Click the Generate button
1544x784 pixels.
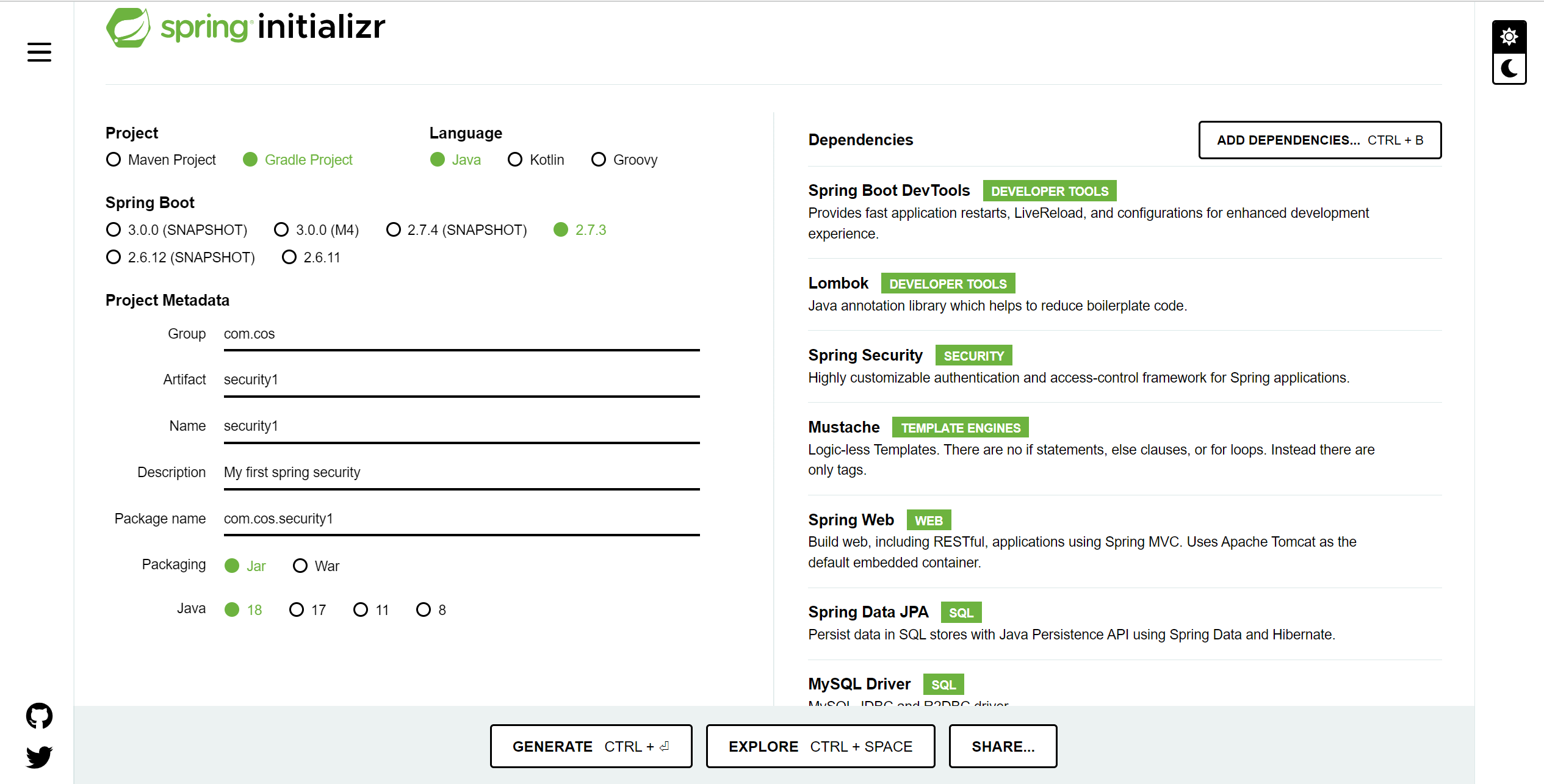click(x=591, y=746)
